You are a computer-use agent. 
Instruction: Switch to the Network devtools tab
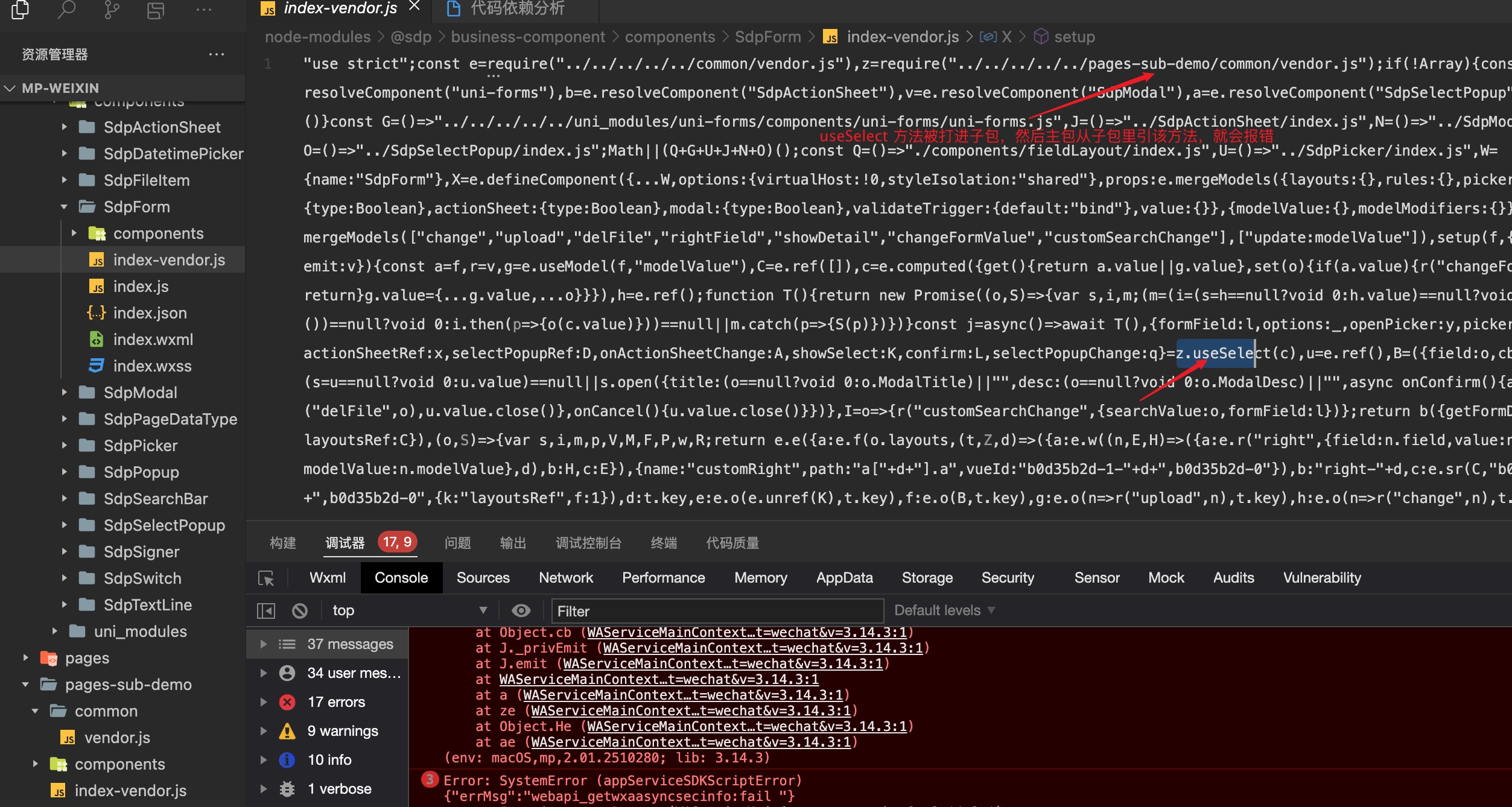[565, 578]
